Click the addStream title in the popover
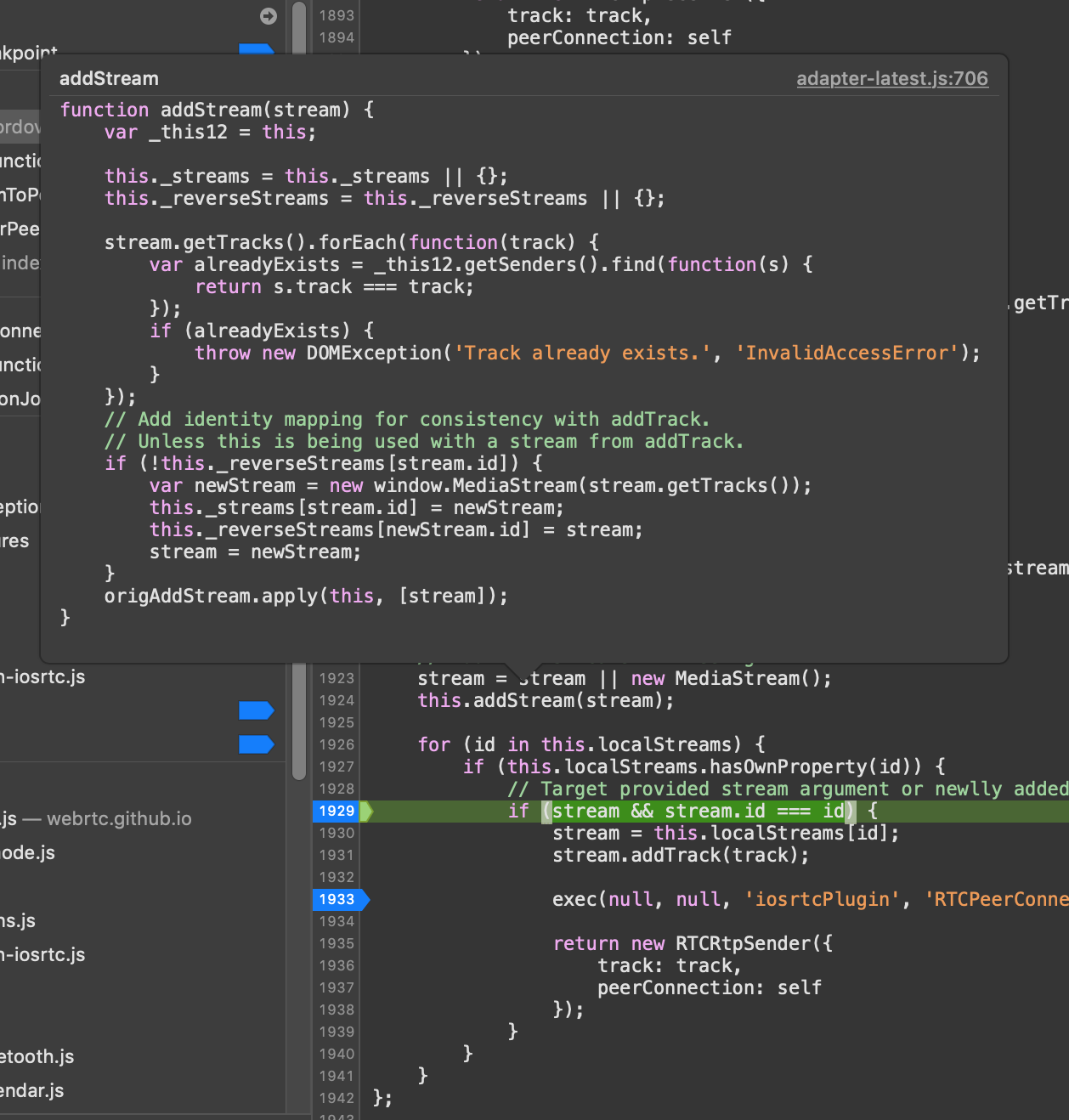 click(109, 79)
